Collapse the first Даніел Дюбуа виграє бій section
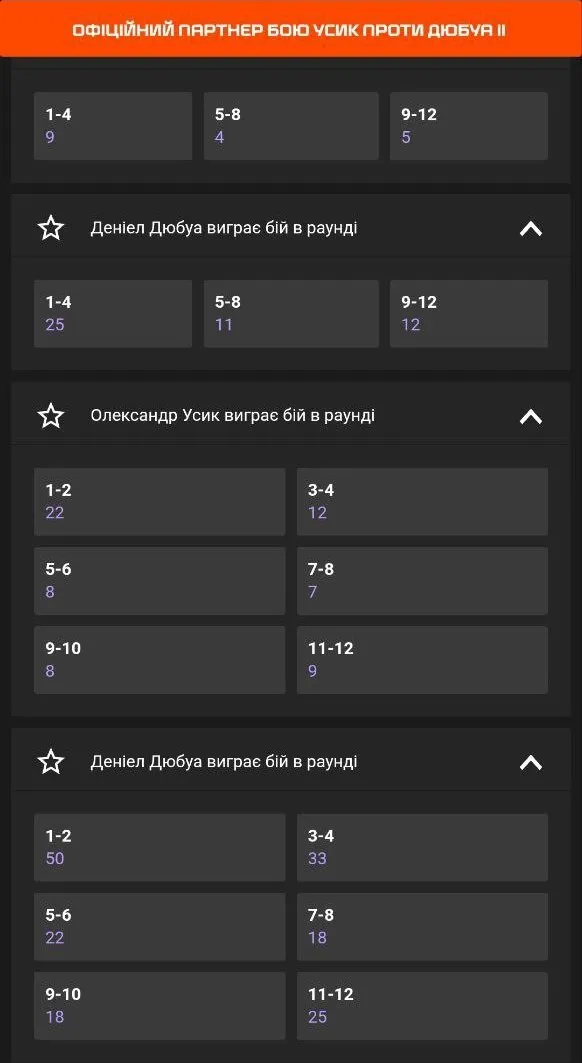Image resolution: width=582 pixels, height=1063 pixels. (x=530, y=228)
